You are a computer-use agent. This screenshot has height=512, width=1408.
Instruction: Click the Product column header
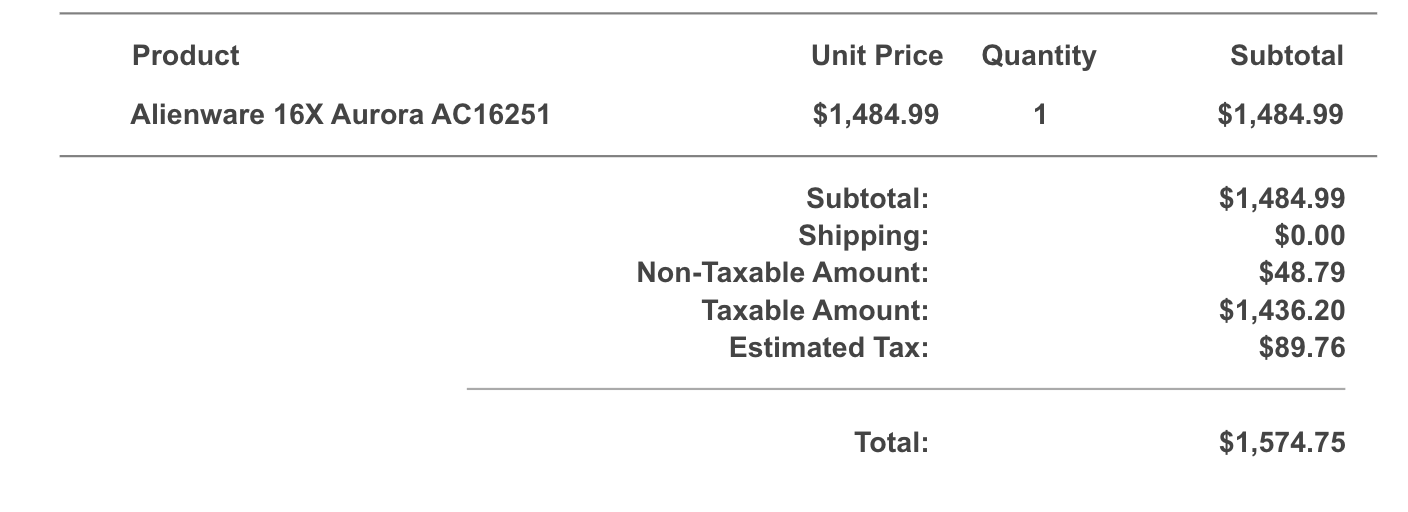click(185, 56)
